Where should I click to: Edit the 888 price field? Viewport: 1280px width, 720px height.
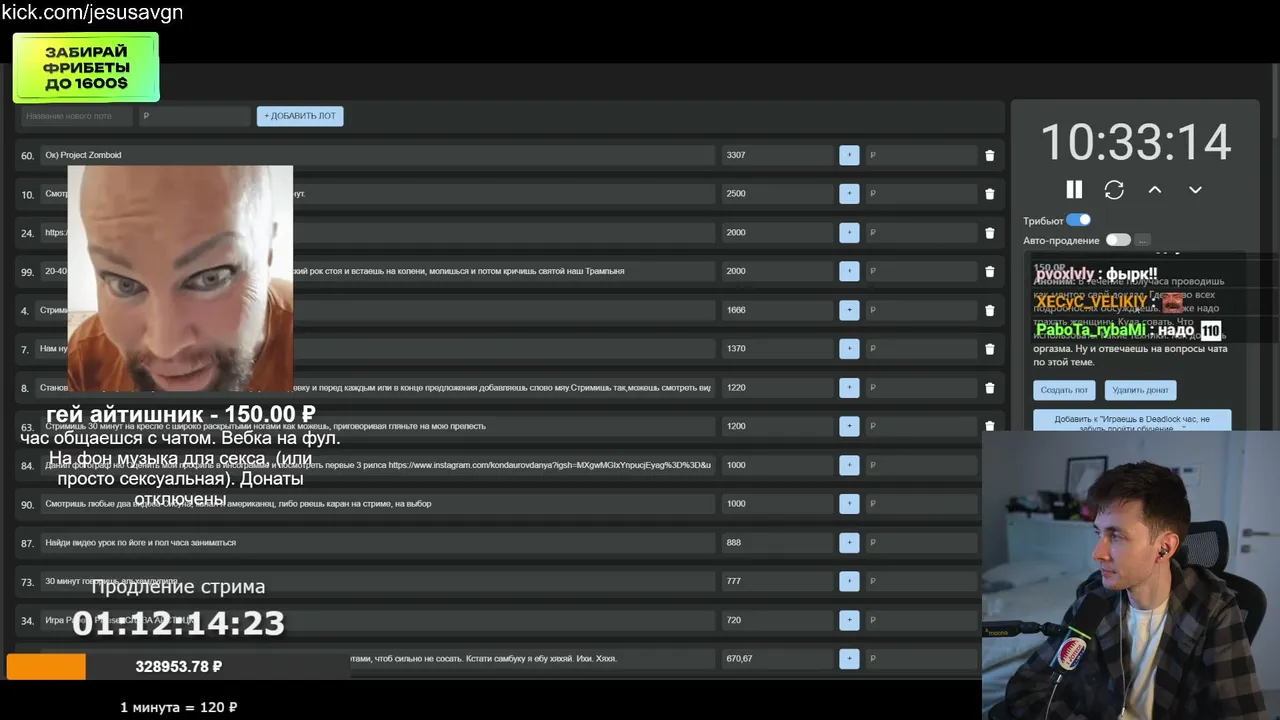click(x=777, y=543)
